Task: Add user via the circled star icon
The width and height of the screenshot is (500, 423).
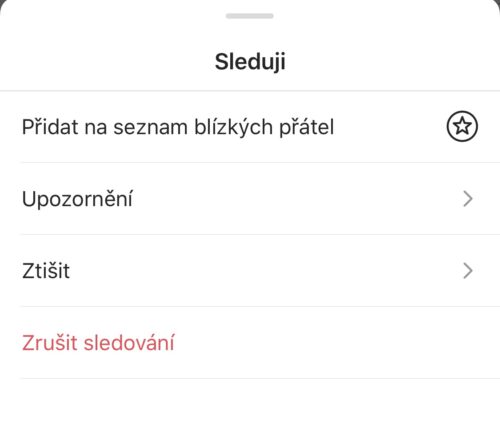Action: click(462, 126)
